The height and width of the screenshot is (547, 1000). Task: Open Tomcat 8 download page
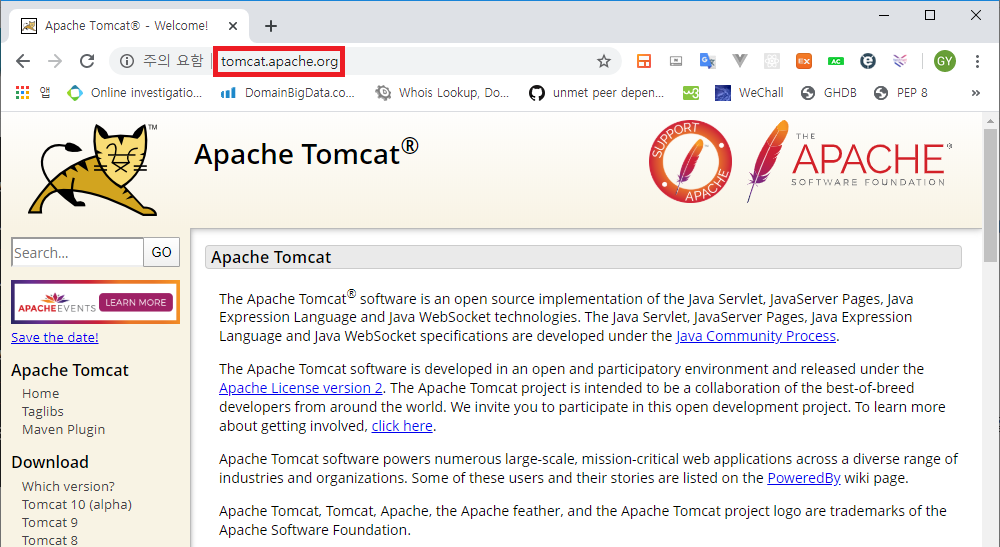point(50,540)
